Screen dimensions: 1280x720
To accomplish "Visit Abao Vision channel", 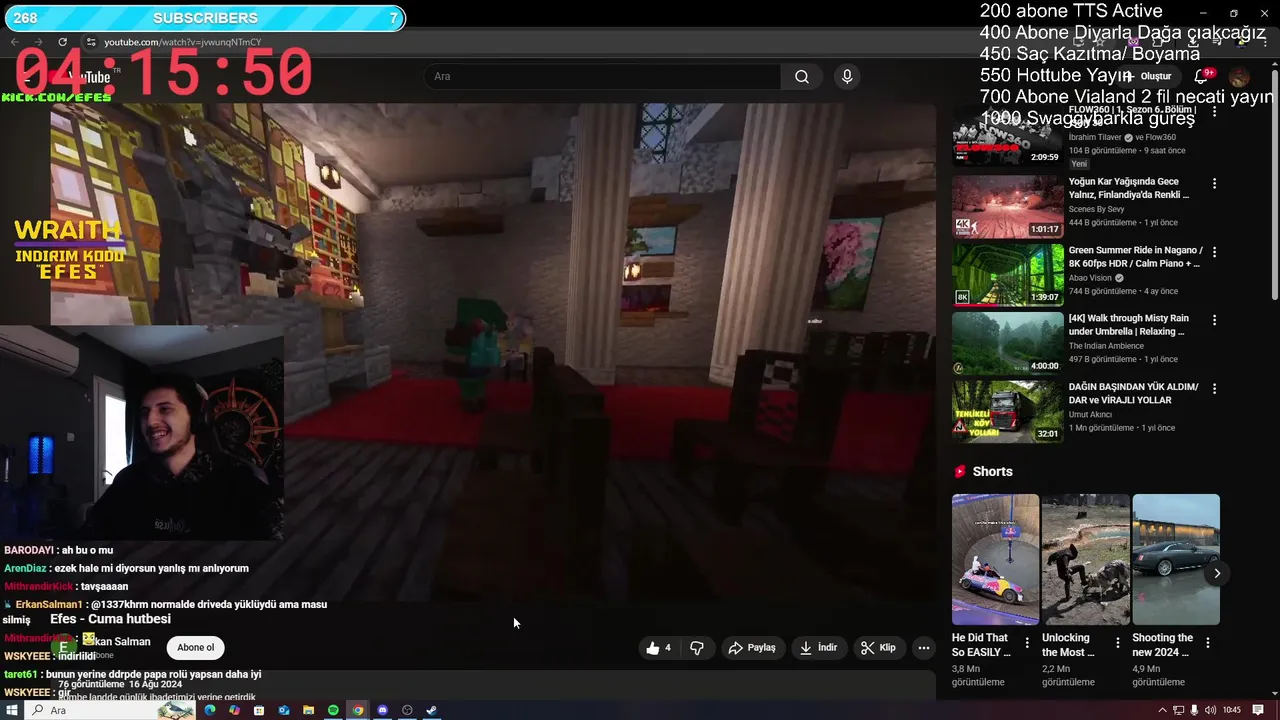I will click(1090, 278).
